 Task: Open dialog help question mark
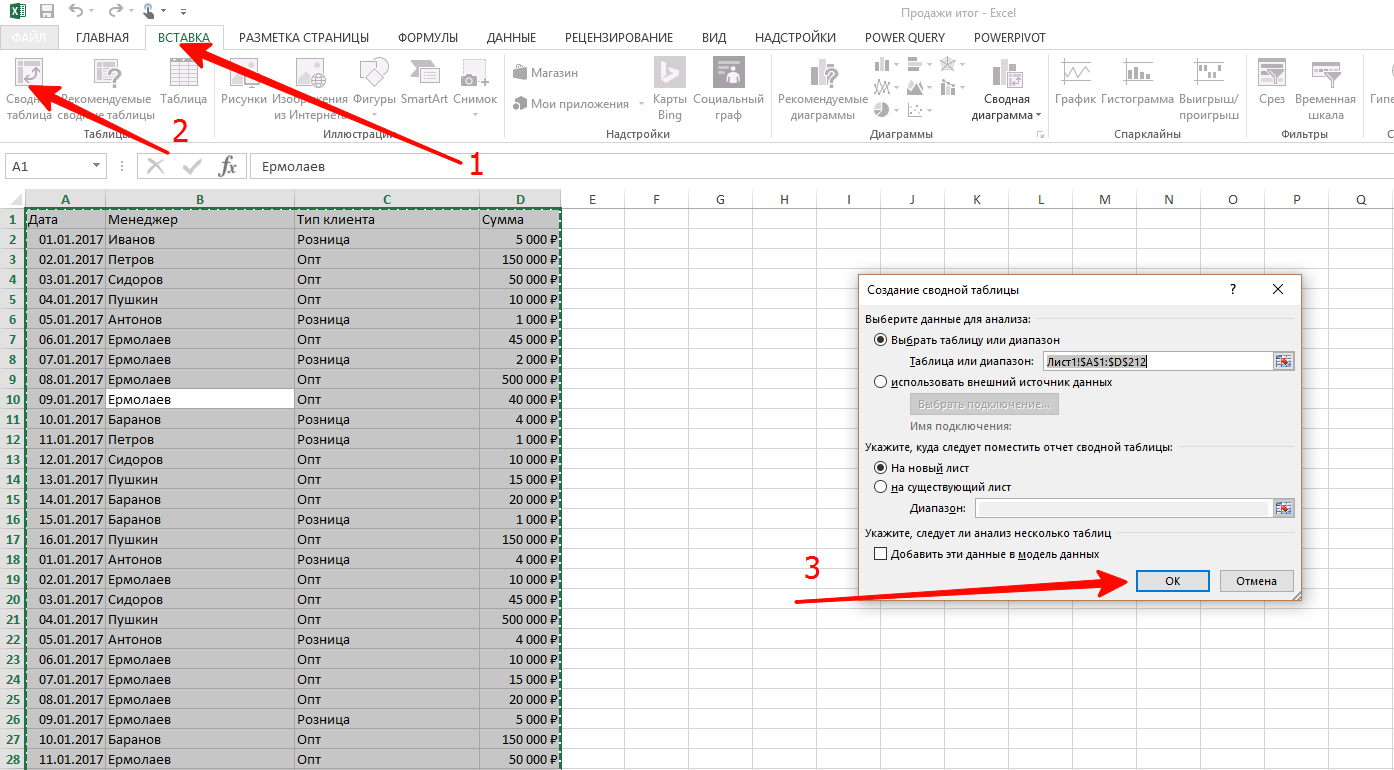[1232, 289]
